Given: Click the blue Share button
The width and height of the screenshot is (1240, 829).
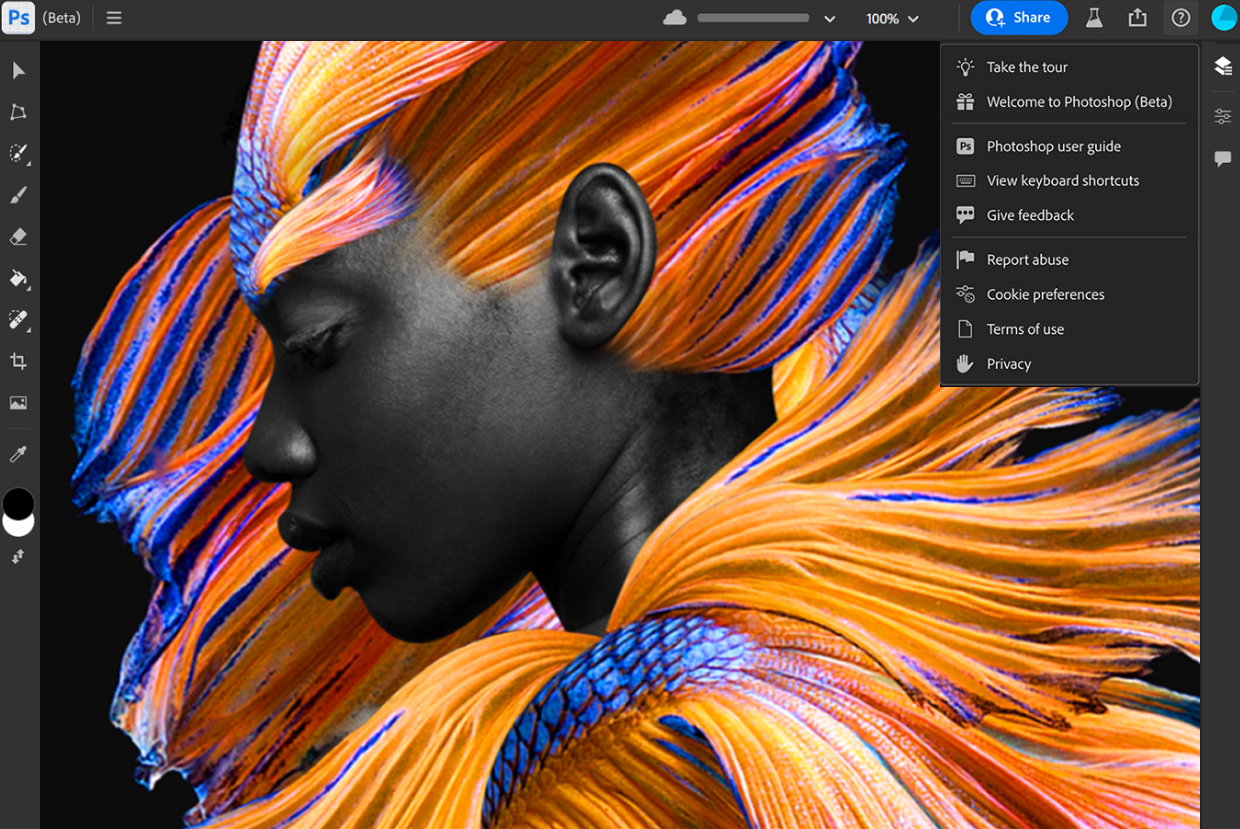Looking at the screenshot, I should pos(1018,18).
